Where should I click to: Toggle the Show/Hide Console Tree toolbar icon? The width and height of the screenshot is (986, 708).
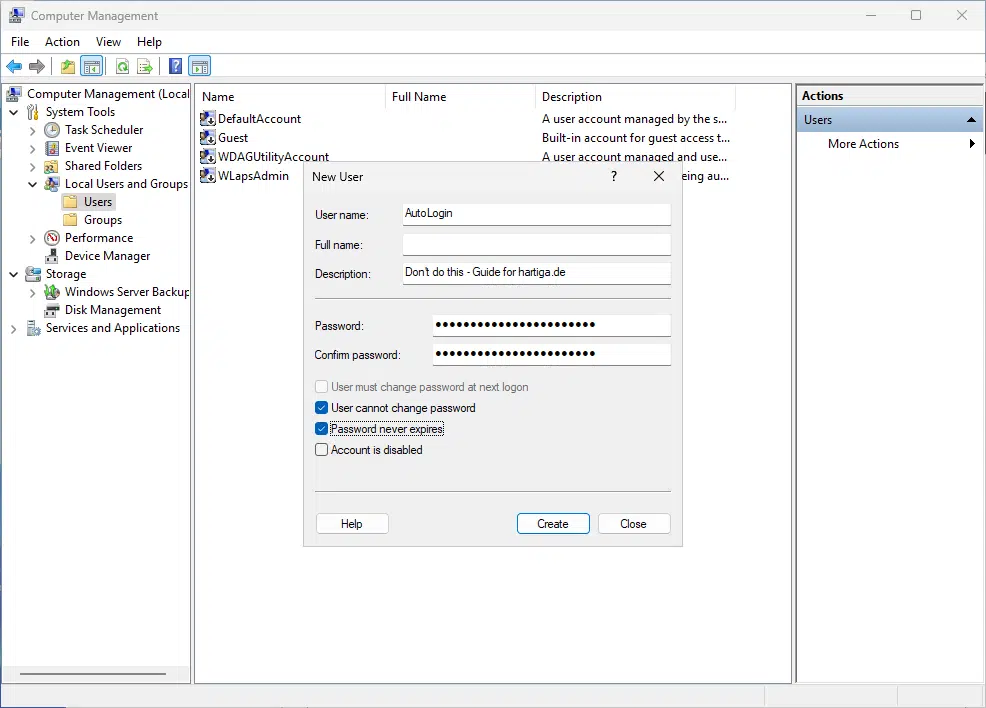click(92, 66)
